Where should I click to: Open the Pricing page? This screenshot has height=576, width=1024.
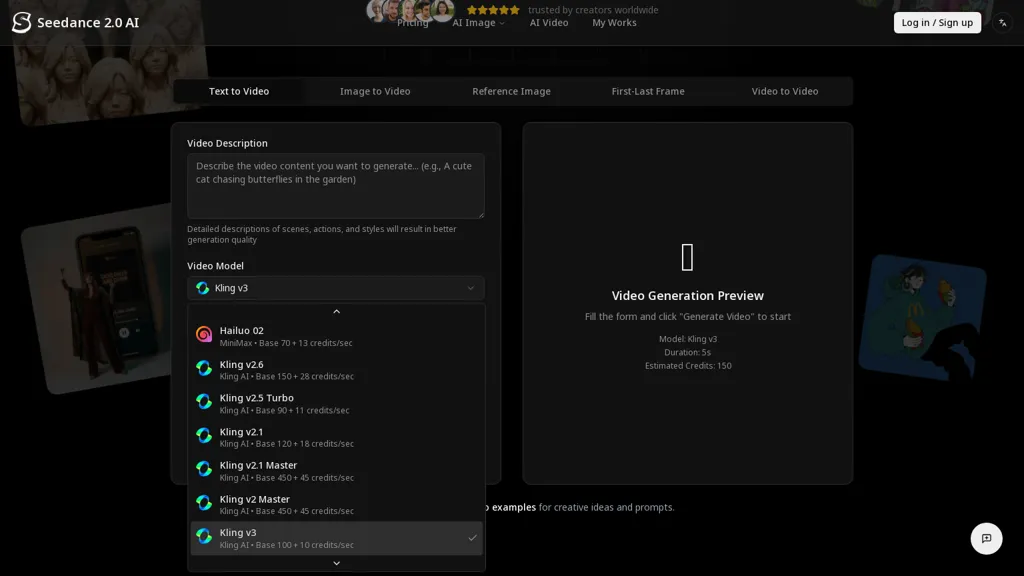pos(413,23)
